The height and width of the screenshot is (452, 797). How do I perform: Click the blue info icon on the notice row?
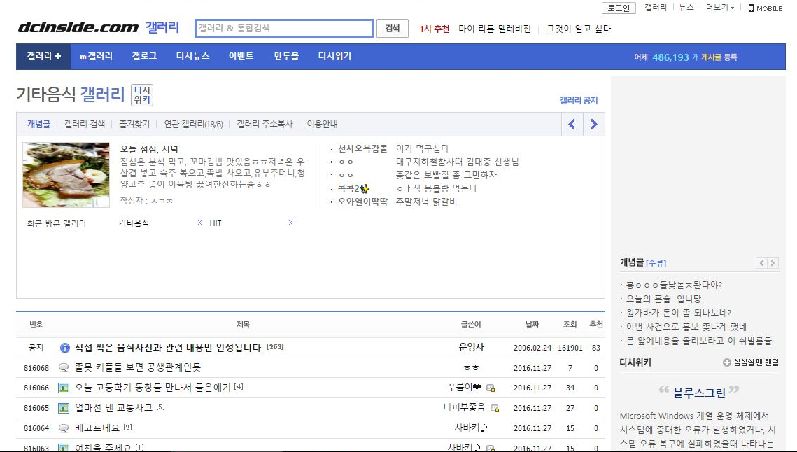[64, 348]
